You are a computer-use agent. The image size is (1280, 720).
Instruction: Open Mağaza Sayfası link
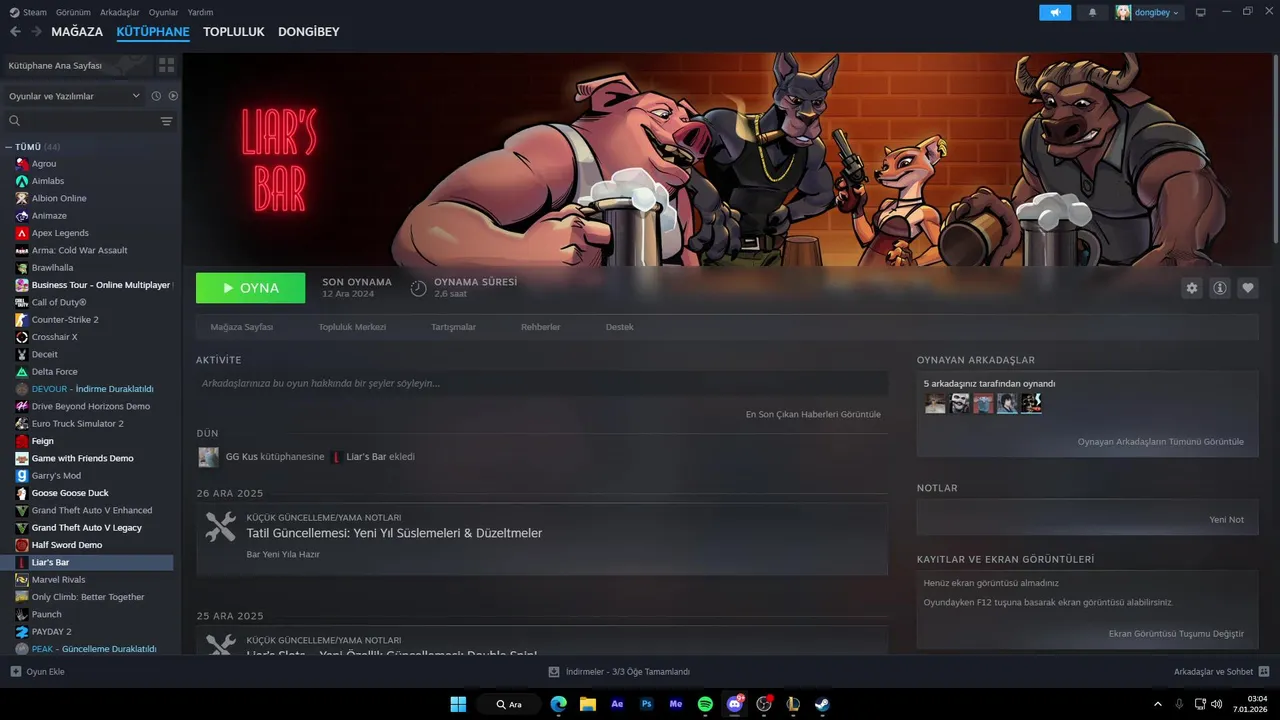(x=241, y=327)
